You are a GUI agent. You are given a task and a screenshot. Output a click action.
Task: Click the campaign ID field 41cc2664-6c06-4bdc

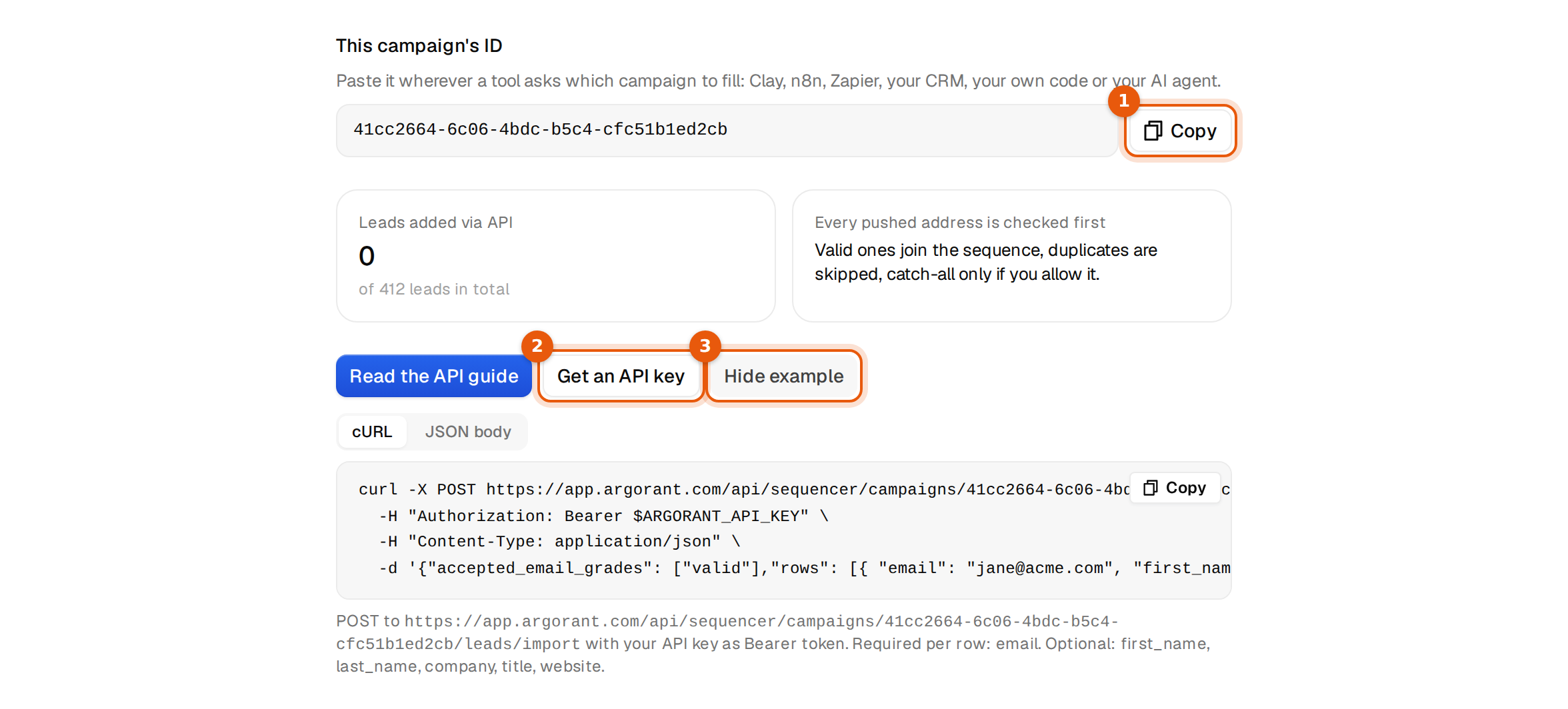point(727,130)
